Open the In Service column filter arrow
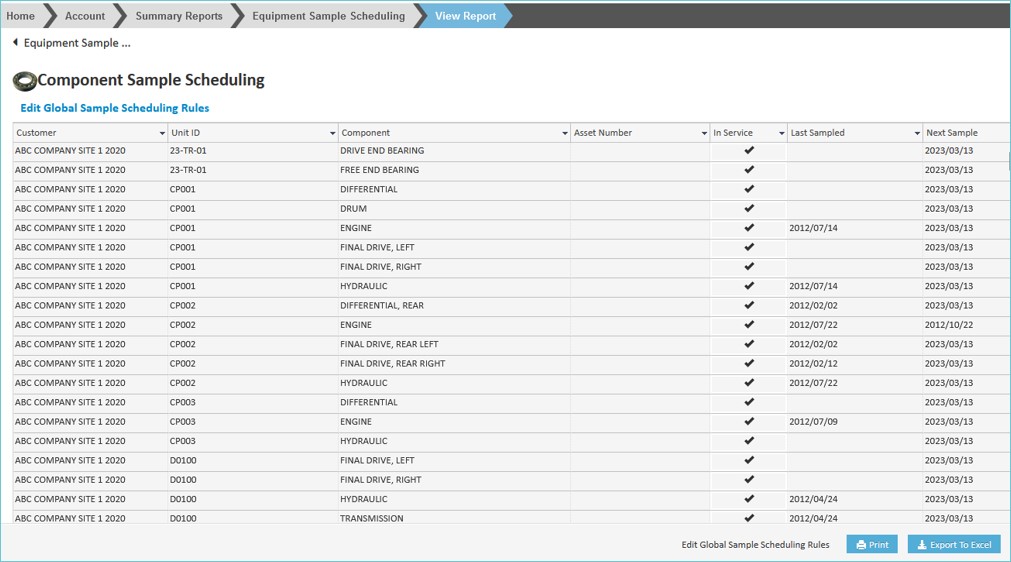The height and width of the screenshot is (562, 1011). tap(781, 133)
